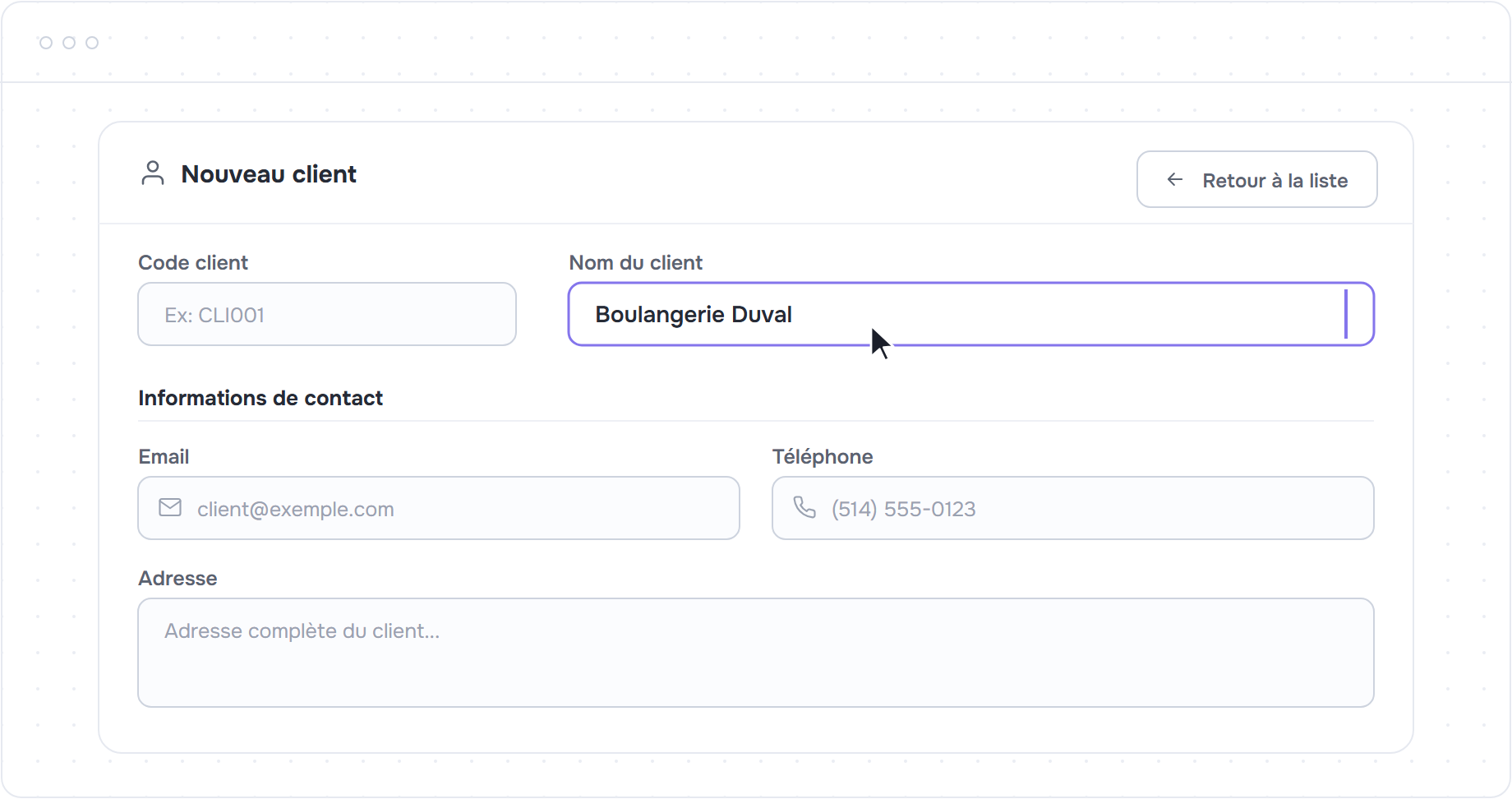Viewport: 1512px width, 799px height.
Task: Focus the Email input with client@exemple.com placeholder
Action: tap(439, 508)
